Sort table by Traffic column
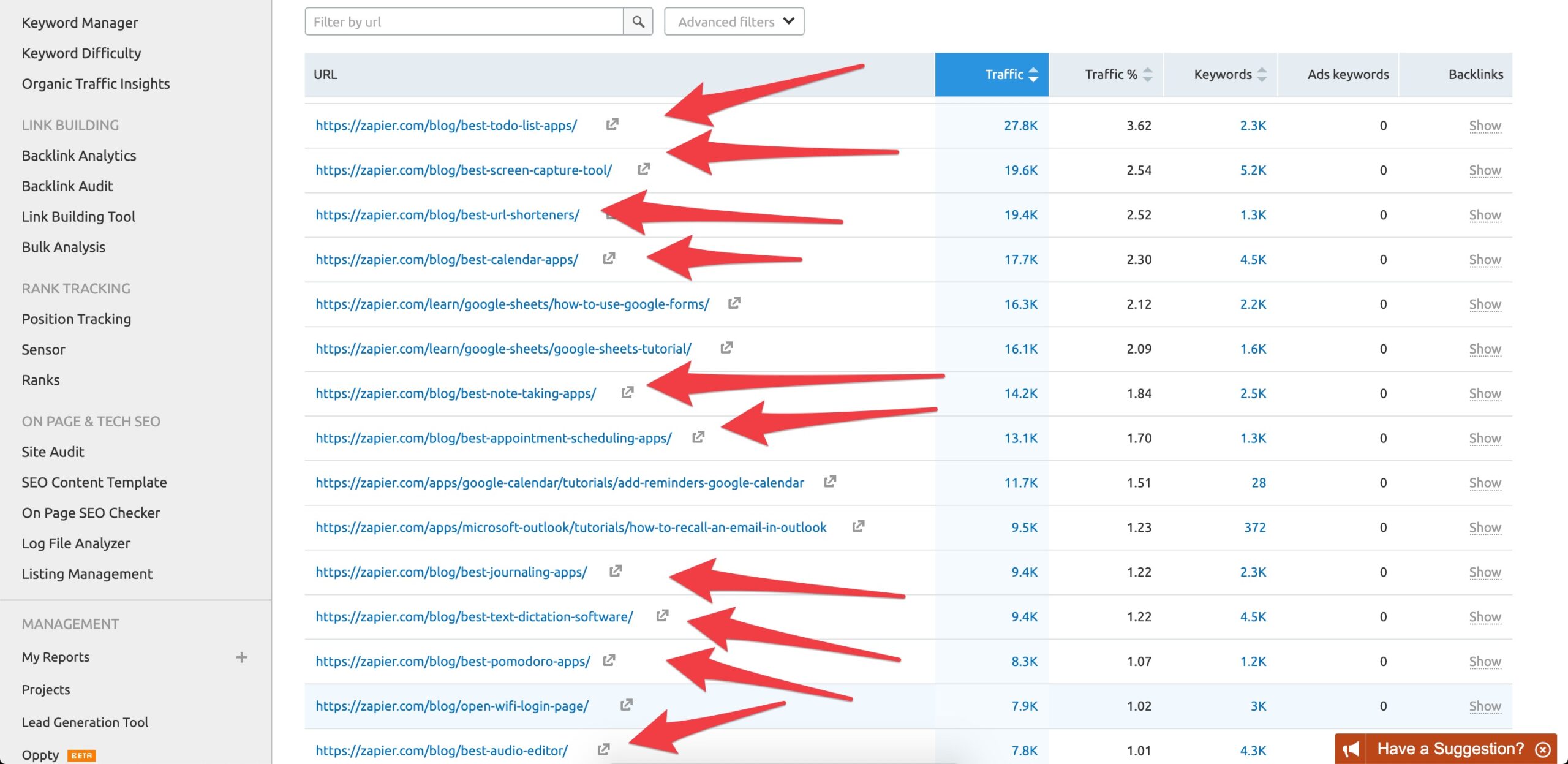1568x764 pixels. pyautogui.click(x=992, y=74)
